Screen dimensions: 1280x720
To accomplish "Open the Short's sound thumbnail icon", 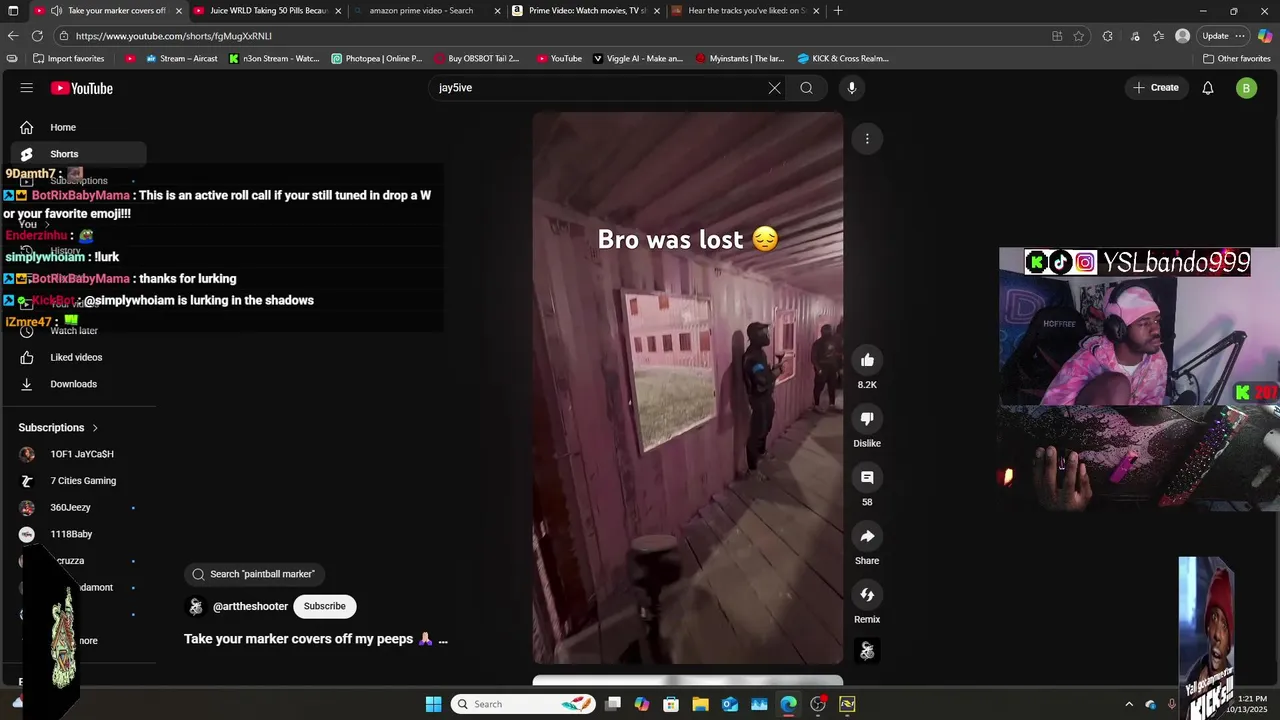I will pos(867,651).
